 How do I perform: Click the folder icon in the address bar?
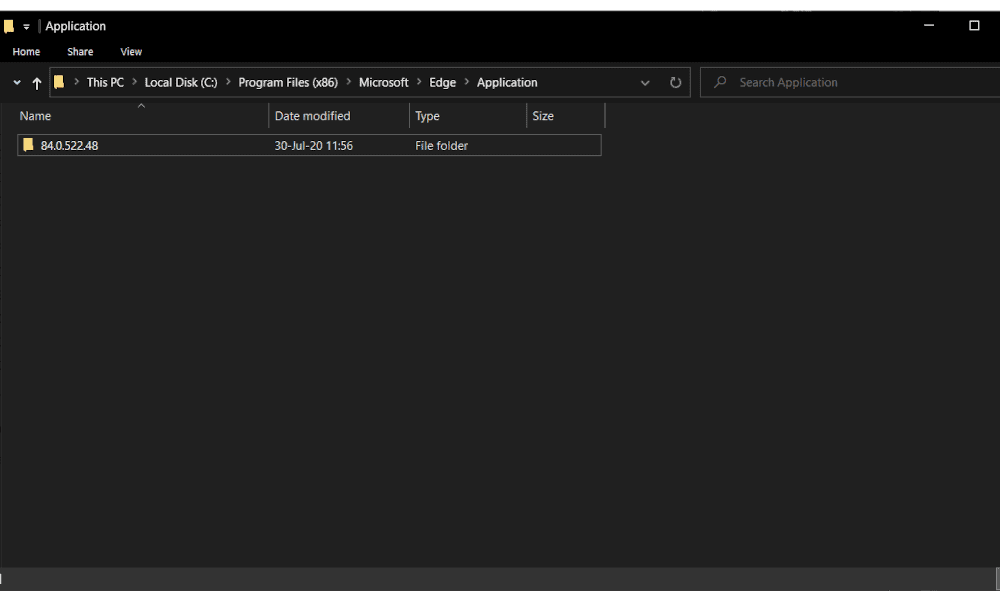coord(59,82)
